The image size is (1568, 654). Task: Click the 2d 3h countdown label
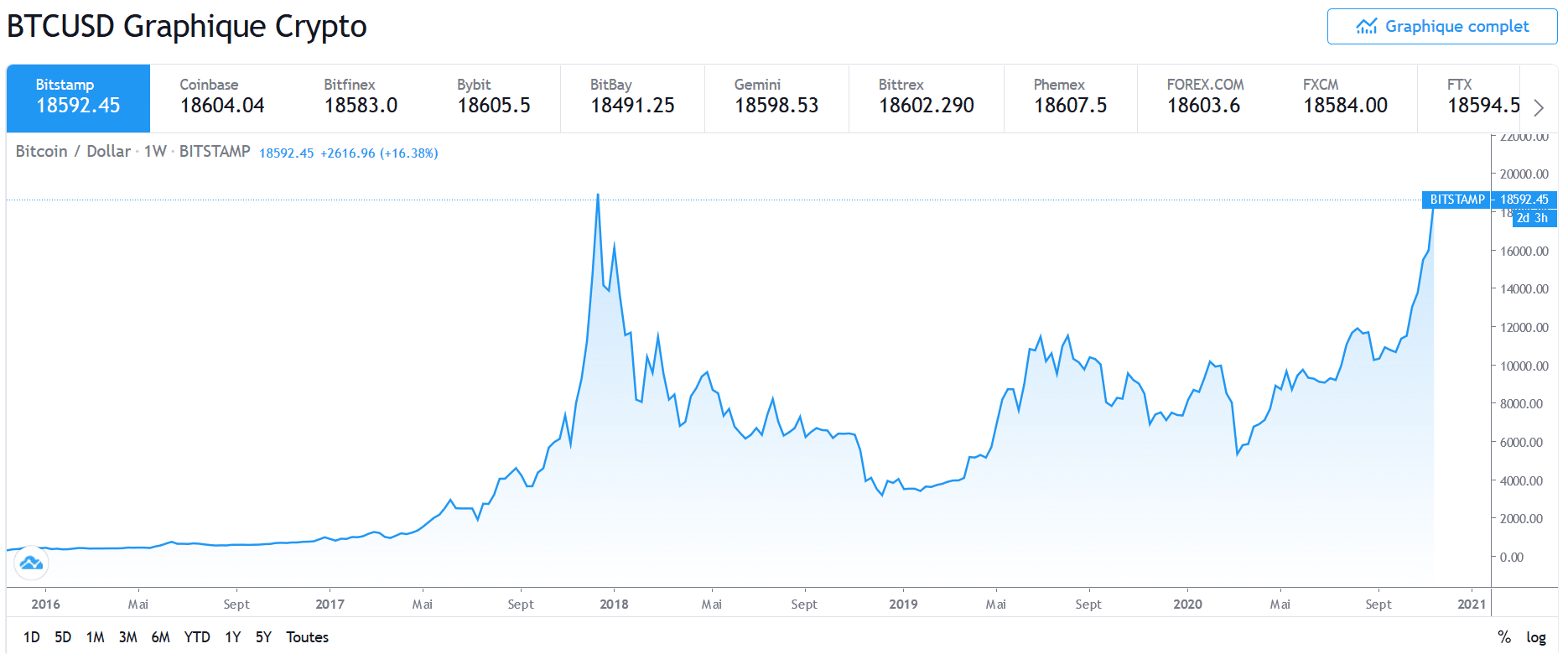1533,218
